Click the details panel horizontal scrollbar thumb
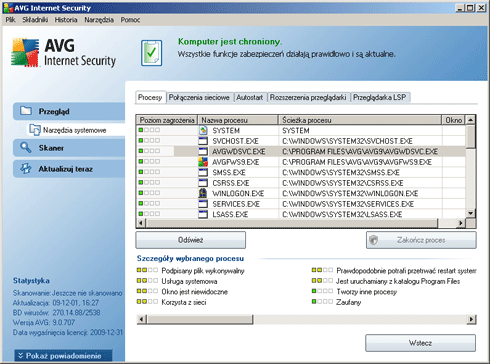The height and width of the screenshot is (364, 490). [x=200, y=319]
